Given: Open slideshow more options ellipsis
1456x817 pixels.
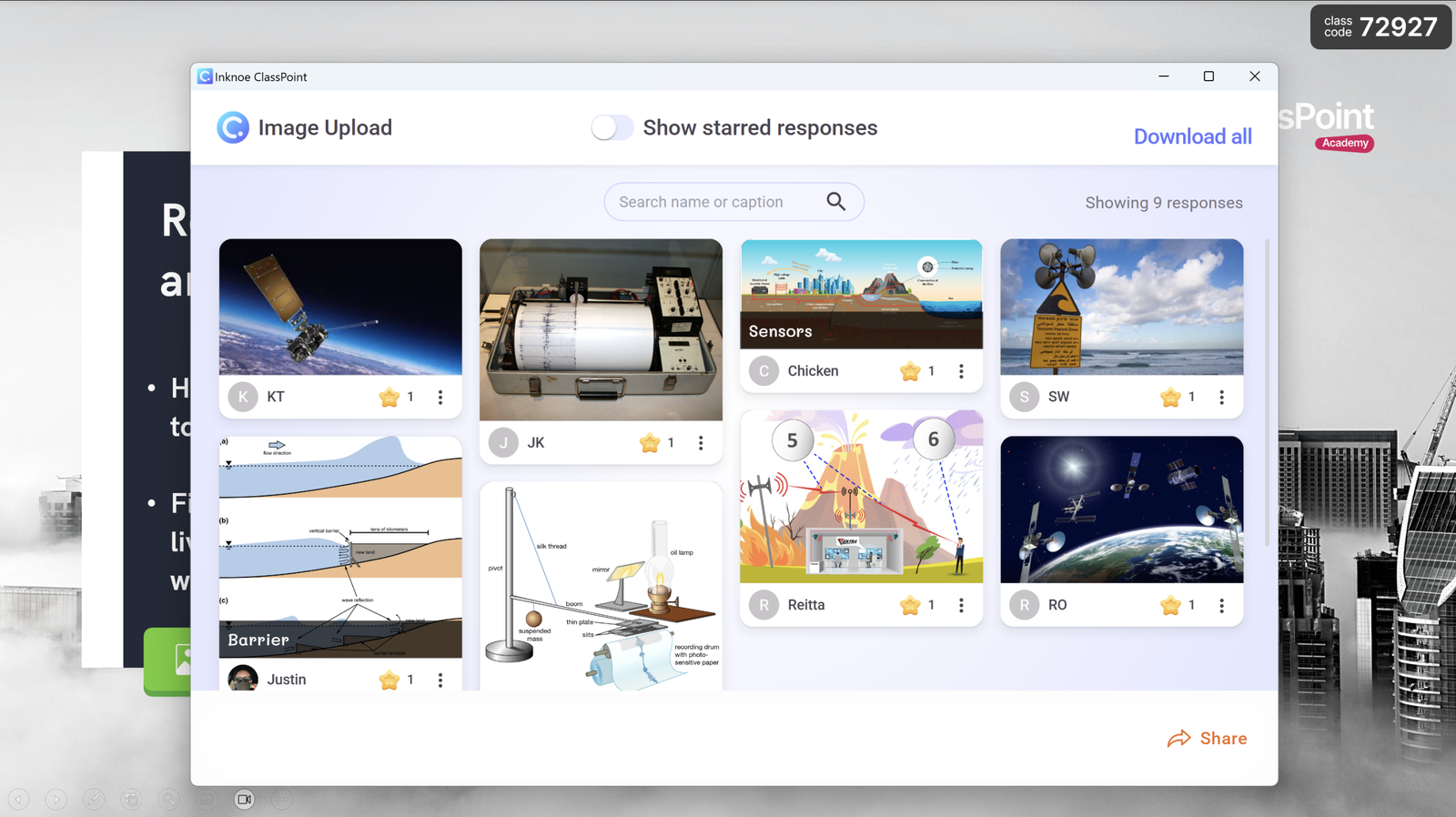Looking at the screenshot, I should [282, 800].
